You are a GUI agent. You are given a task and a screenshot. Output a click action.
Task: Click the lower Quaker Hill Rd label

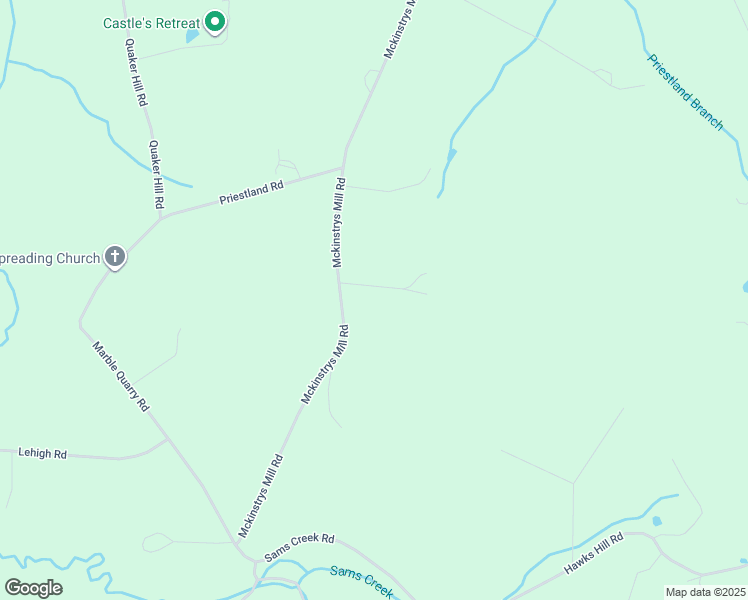point(156,174)
